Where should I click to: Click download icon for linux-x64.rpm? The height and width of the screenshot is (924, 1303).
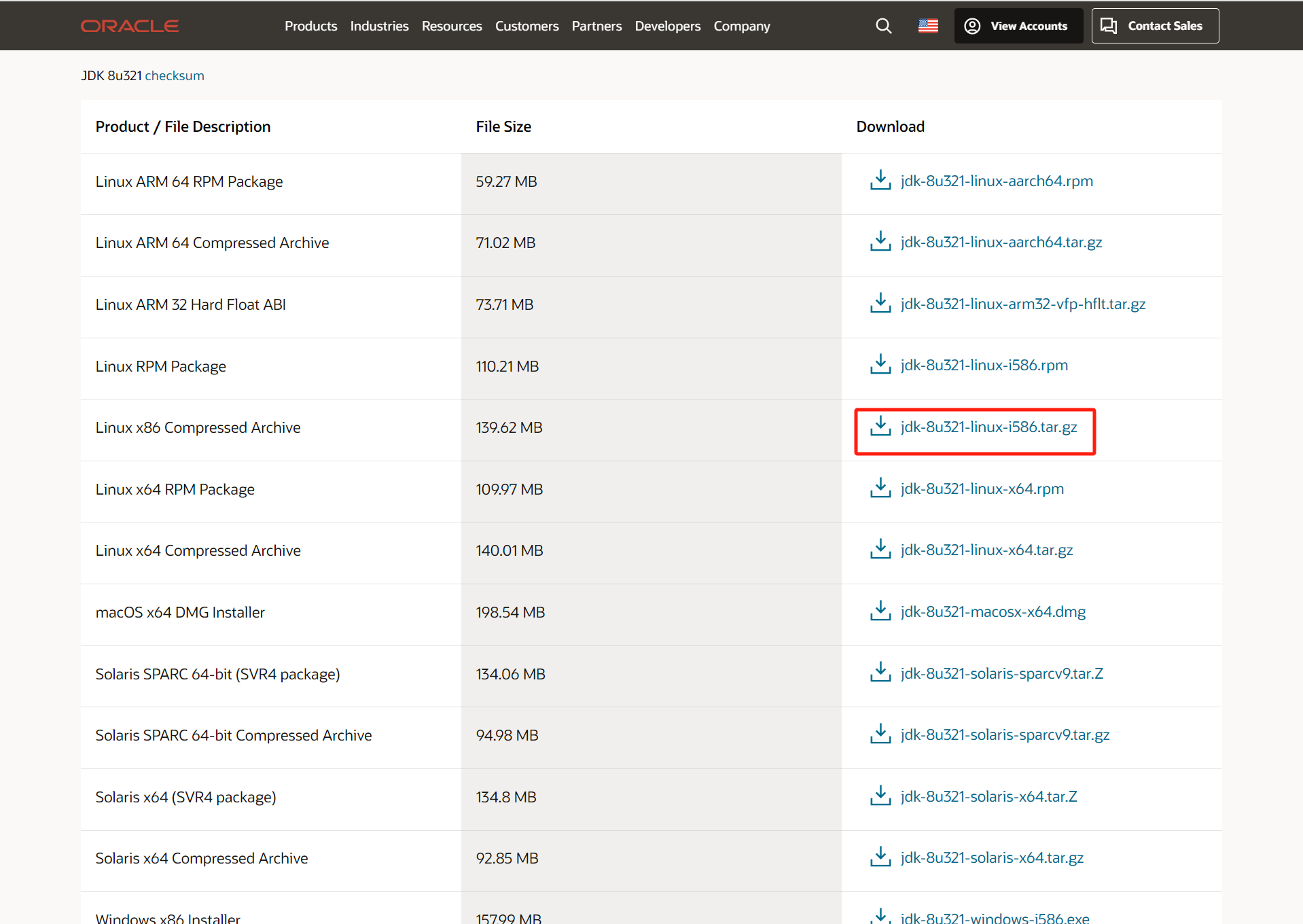tap(880, 488)
